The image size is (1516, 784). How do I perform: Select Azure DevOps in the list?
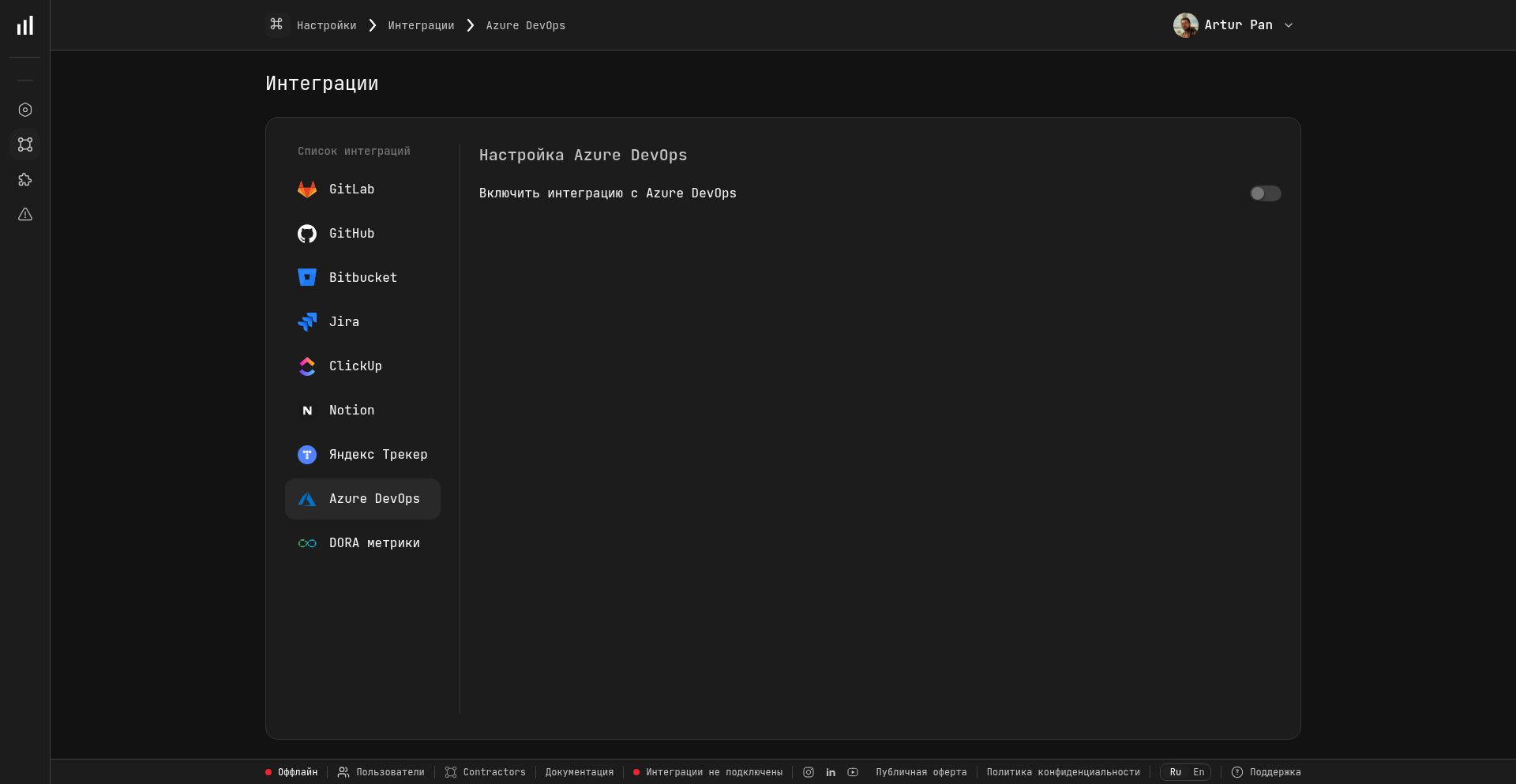362,499
